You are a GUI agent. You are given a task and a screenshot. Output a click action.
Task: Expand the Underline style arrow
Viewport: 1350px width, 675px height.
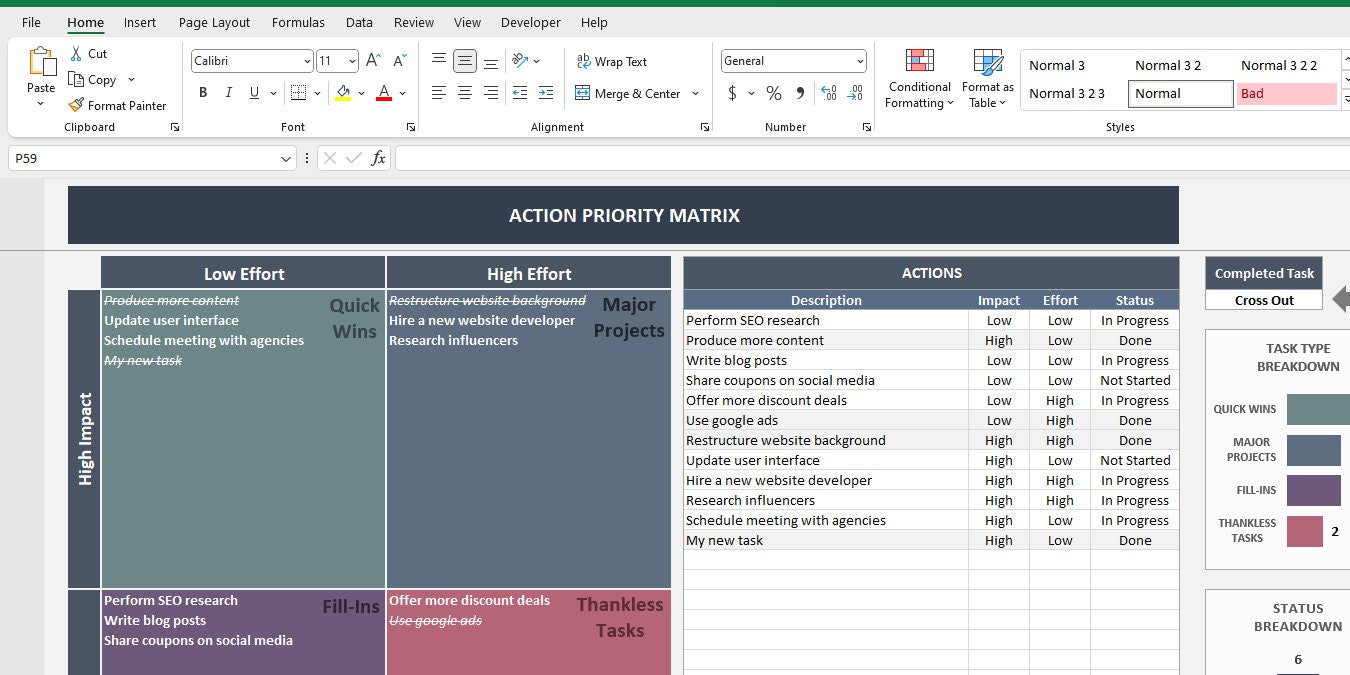click(x=273, y=93)
